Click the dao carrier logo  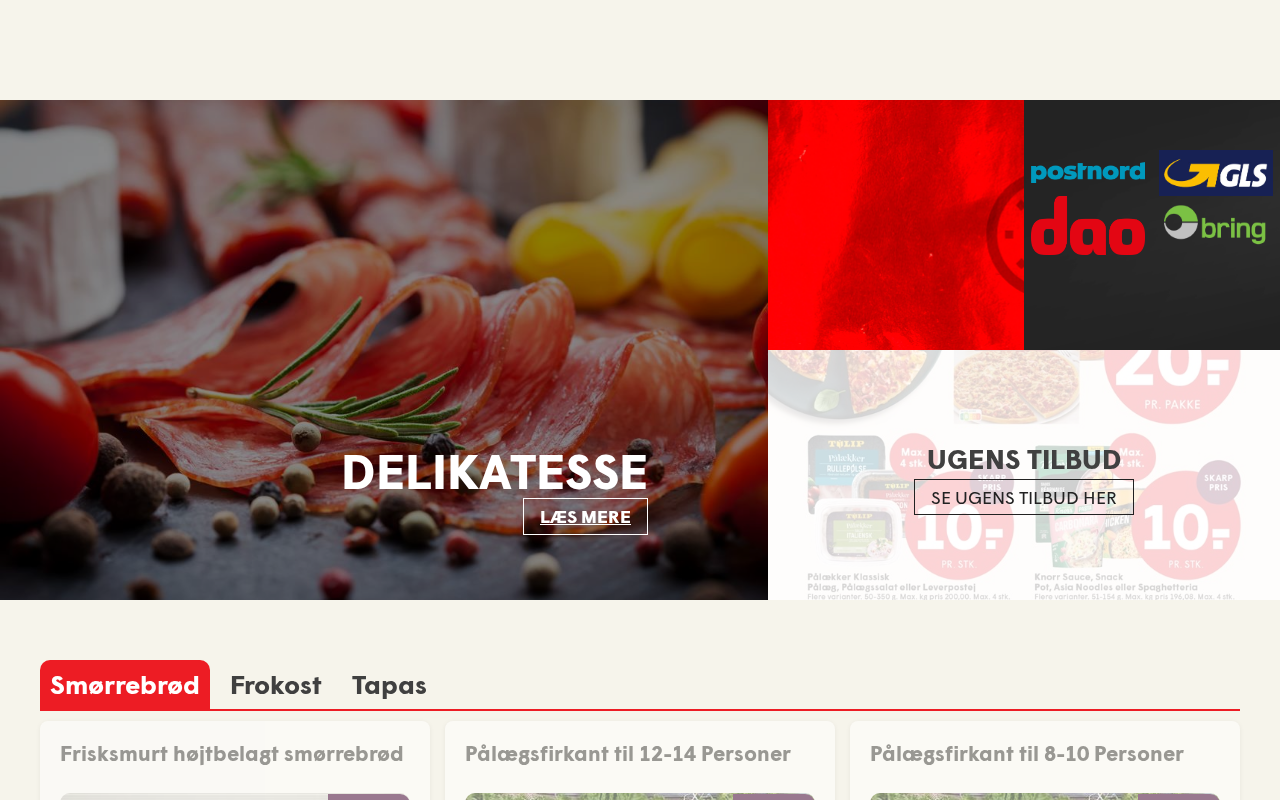pyautogui.click(x=1088, y=226)
